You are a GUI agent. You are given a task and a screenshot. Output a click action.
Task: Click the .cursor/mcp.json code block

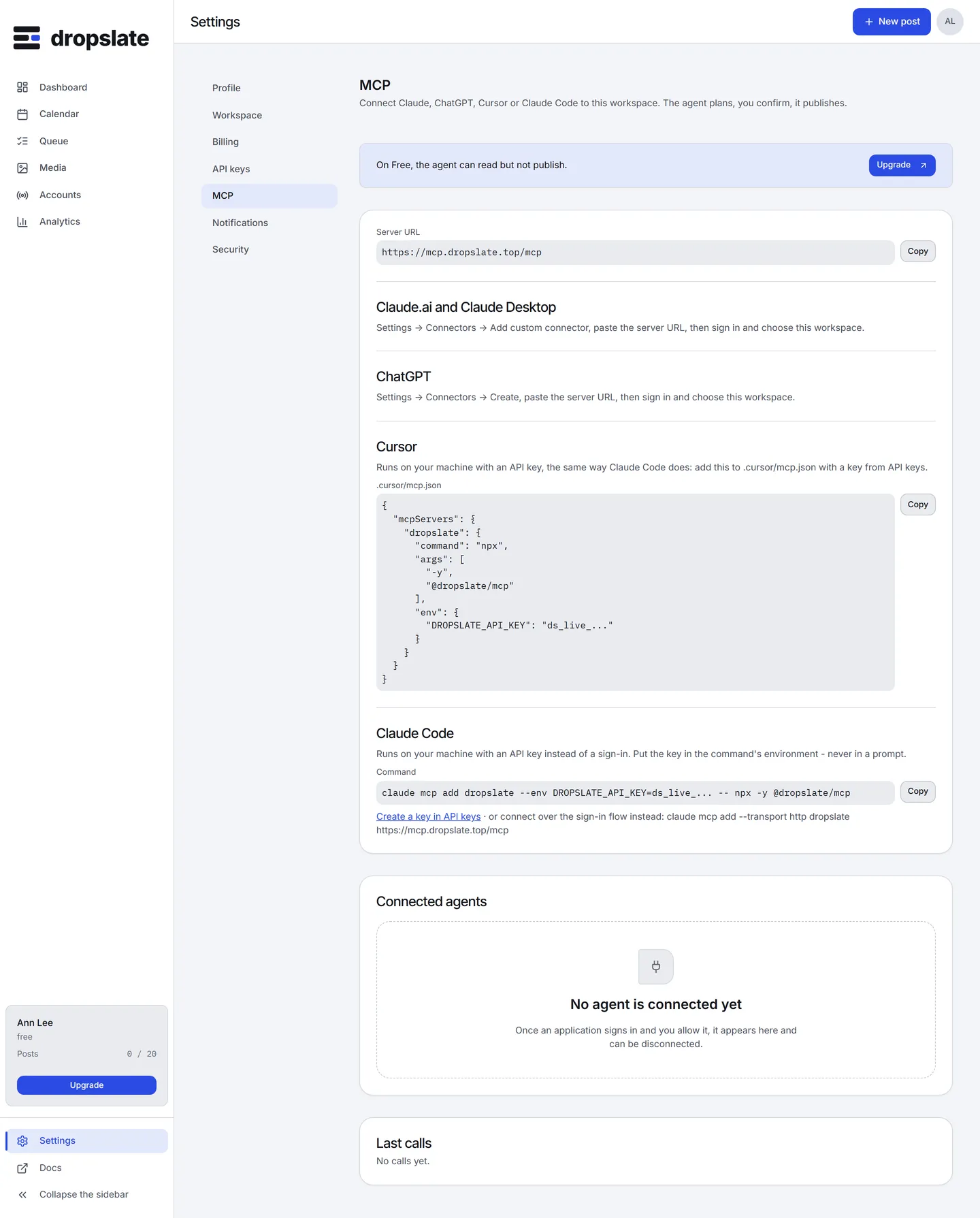635,592
